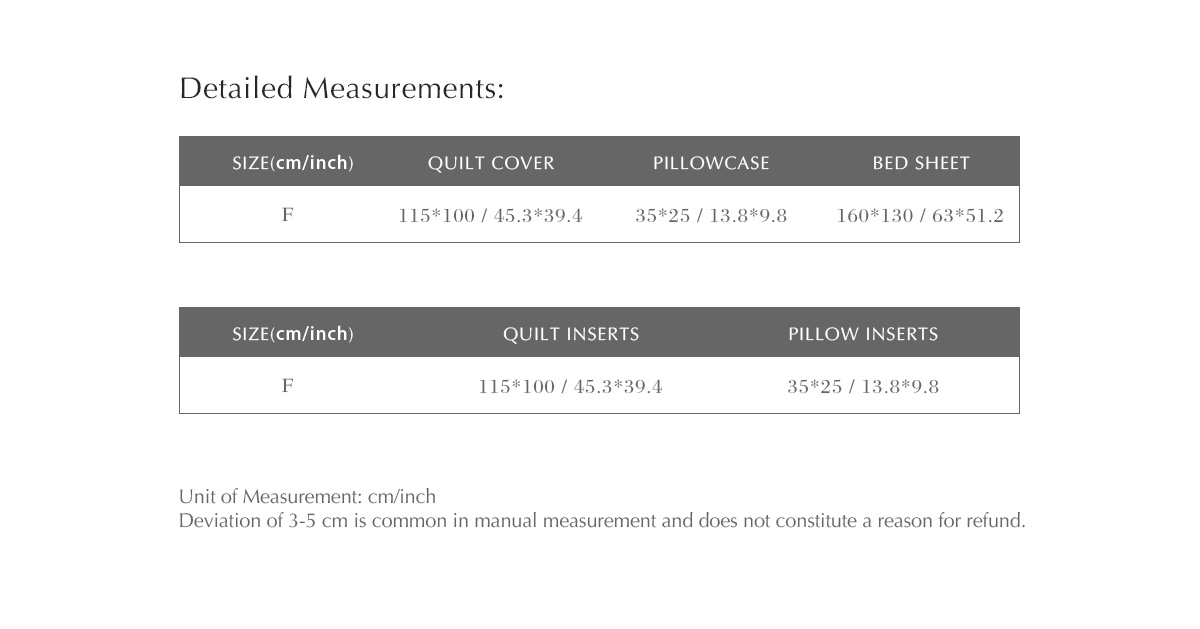The width and height of the screenshot is (1200, 629).
Task: Click the 13.8*9.8 inch value under PILLOWCASE
Action: coord(748,216)
